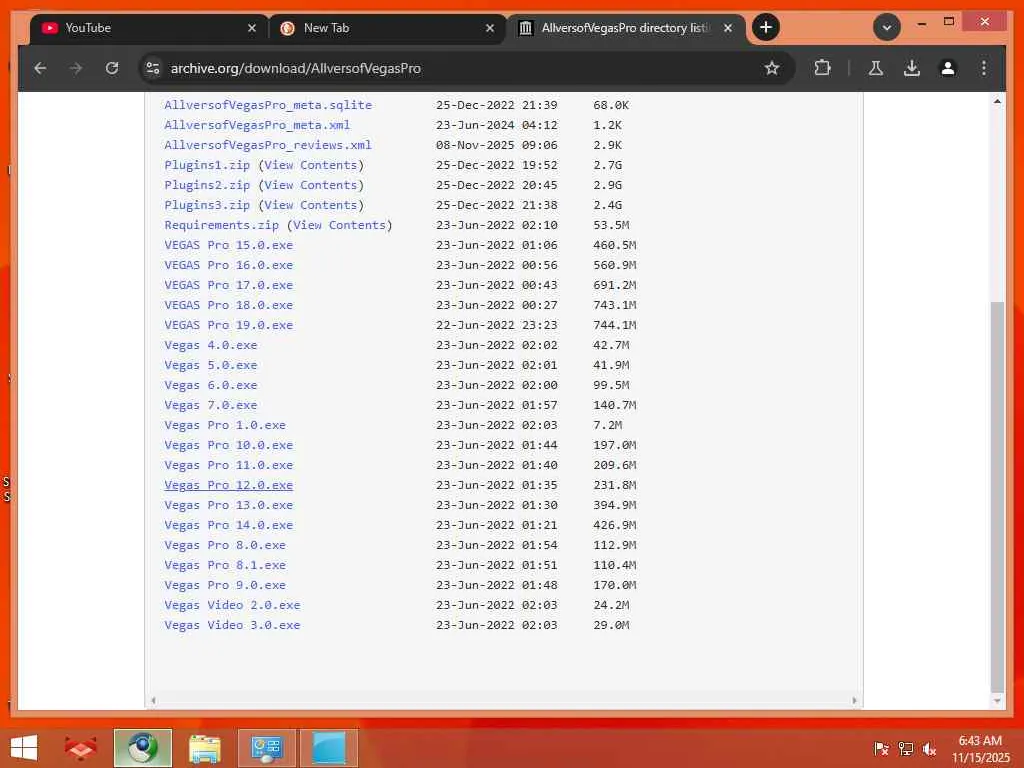
Task: Open the Chrome Labs flask icon
Action: pyautogui.click(x=876, y=68)
